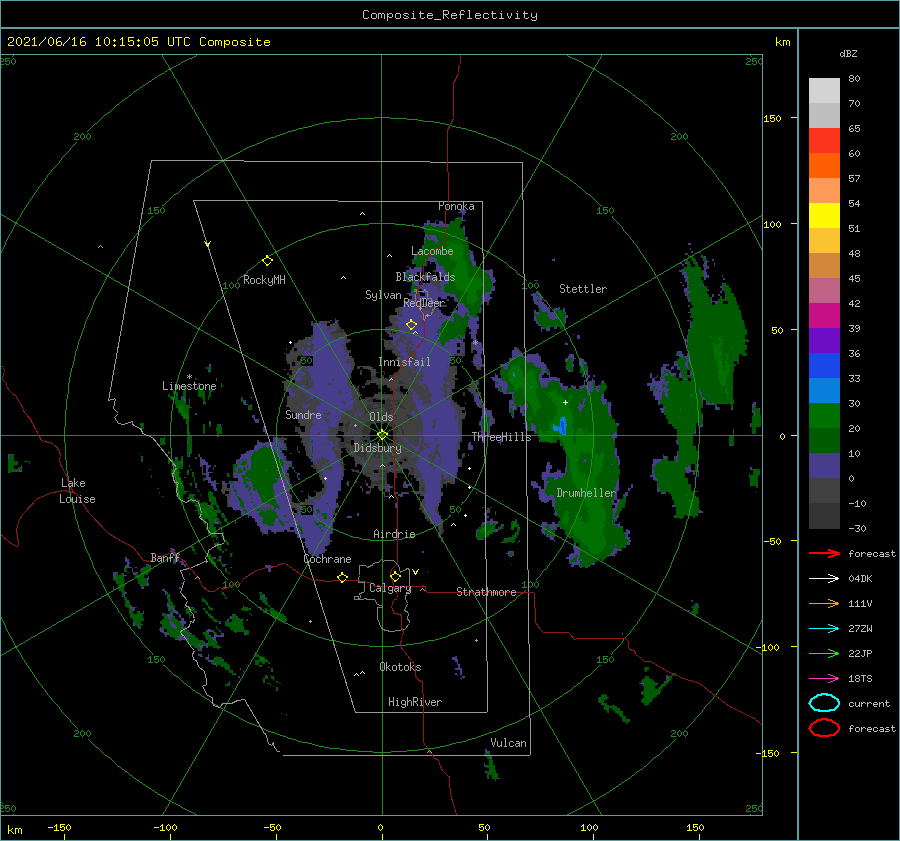Screen dimensions: 900x841
Task: Click the green 22JP arrow icon
Action: coord(824,653)
